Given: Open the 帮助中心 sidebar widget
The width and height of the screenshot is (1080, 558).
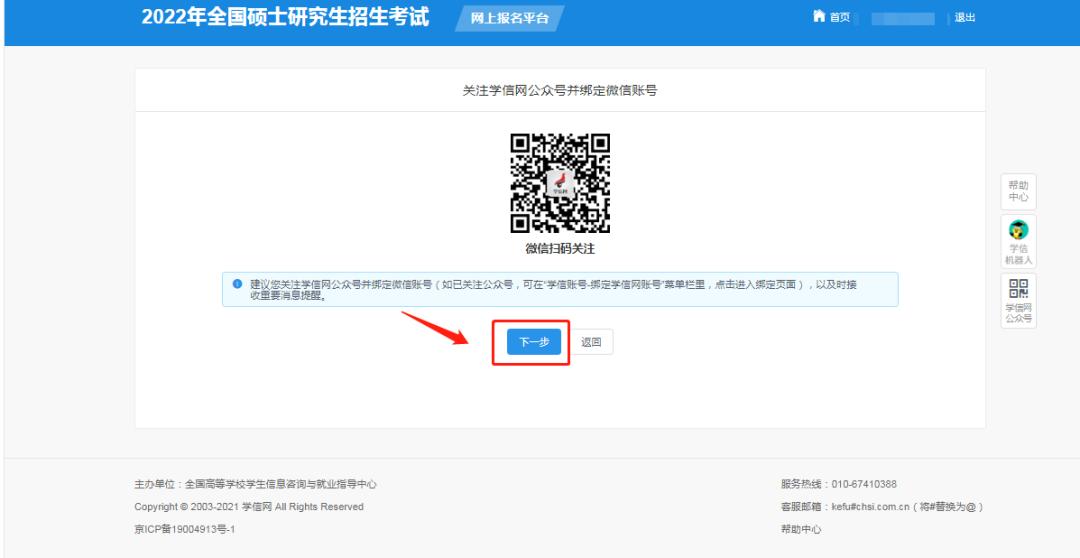Looking at the screenshot, I should coord(1018,192).
